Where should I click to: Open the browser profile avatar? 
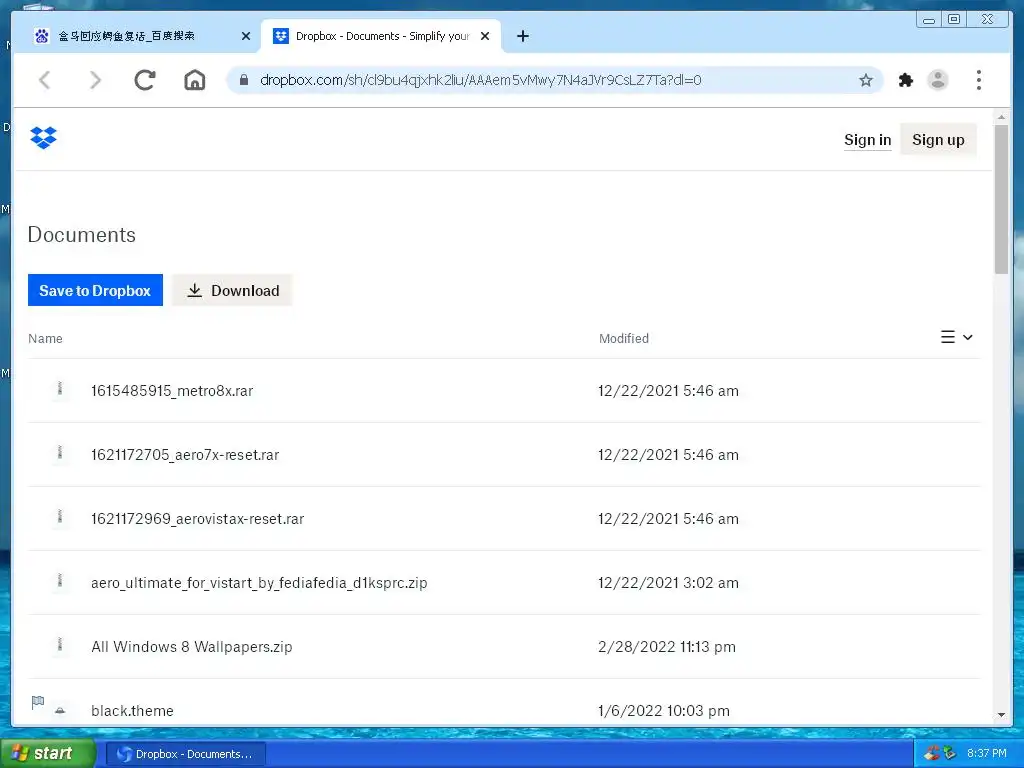(938, 80)
